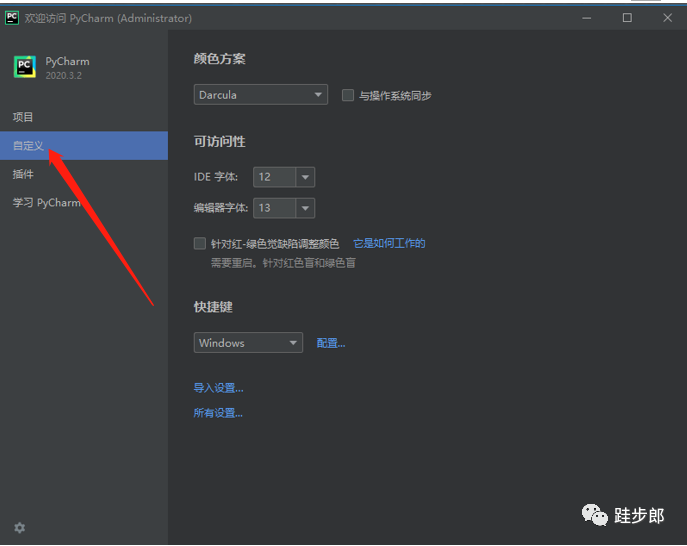Expand the Windows keymap dropdown
687x546 pixels.
point(248,343)
